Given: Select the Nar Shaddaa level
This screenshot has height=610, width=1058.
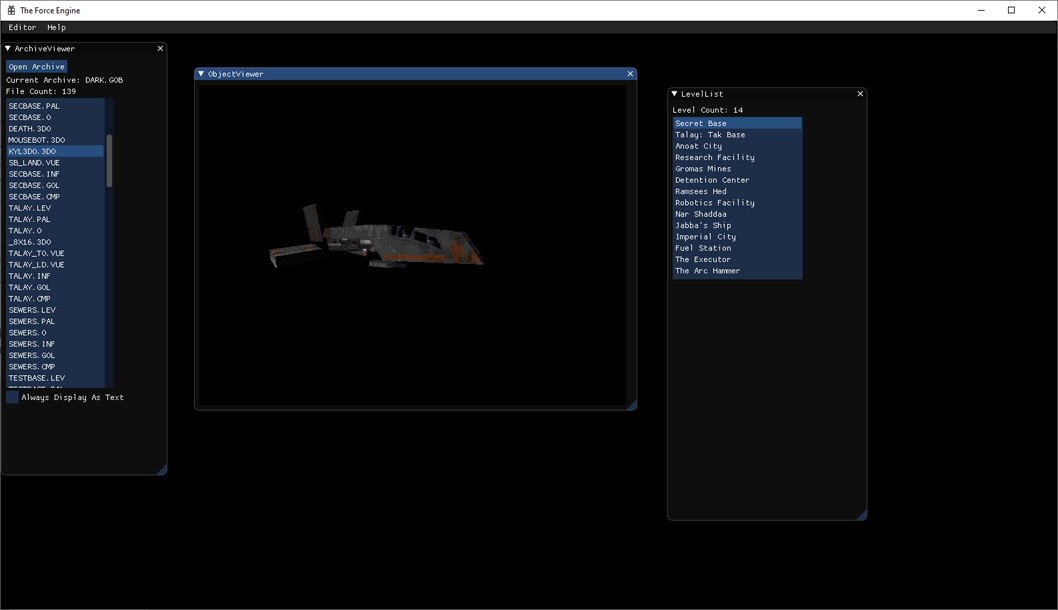Looking at the screenshot, I should tap(737, 214).
